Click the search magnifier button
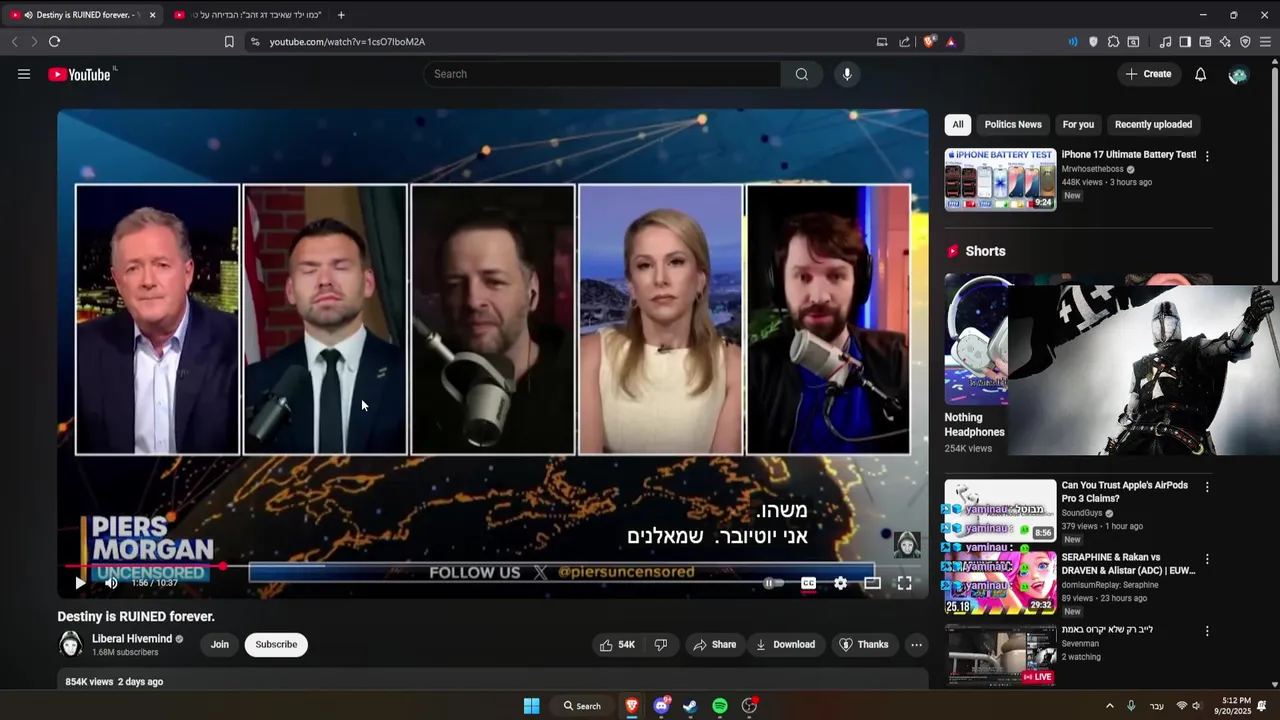The width and height of the screenshot is (1280, 720). [x=801, y=74]
